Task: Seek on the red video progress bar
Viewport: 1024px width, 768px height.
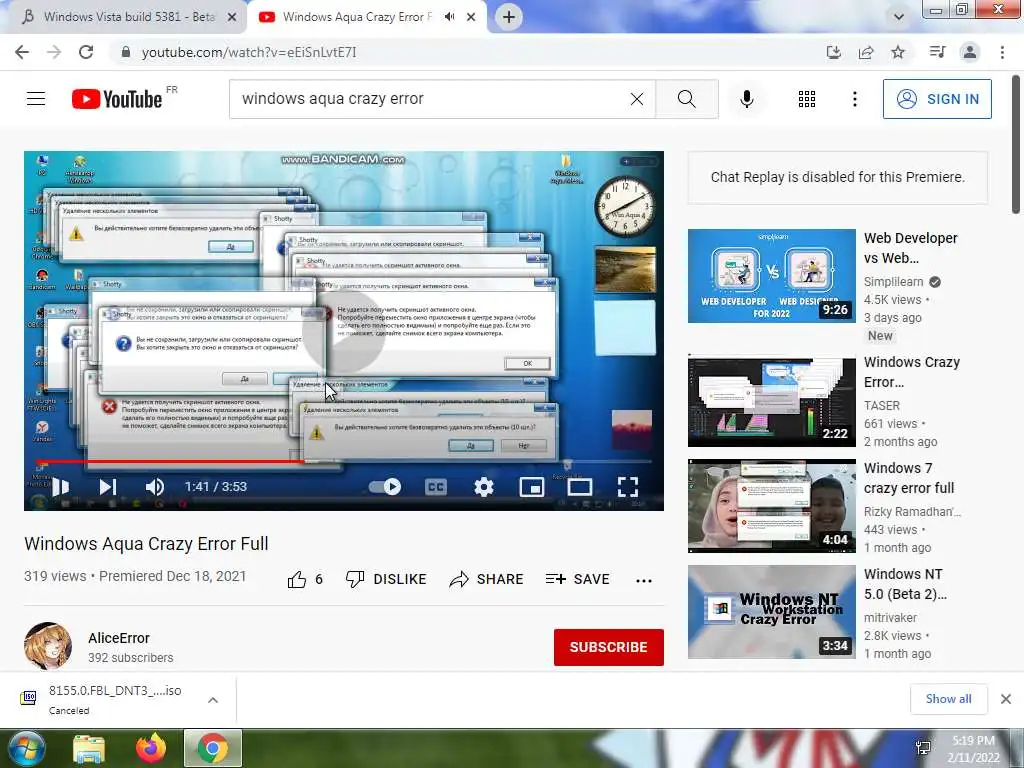Action: coord(344,462)
